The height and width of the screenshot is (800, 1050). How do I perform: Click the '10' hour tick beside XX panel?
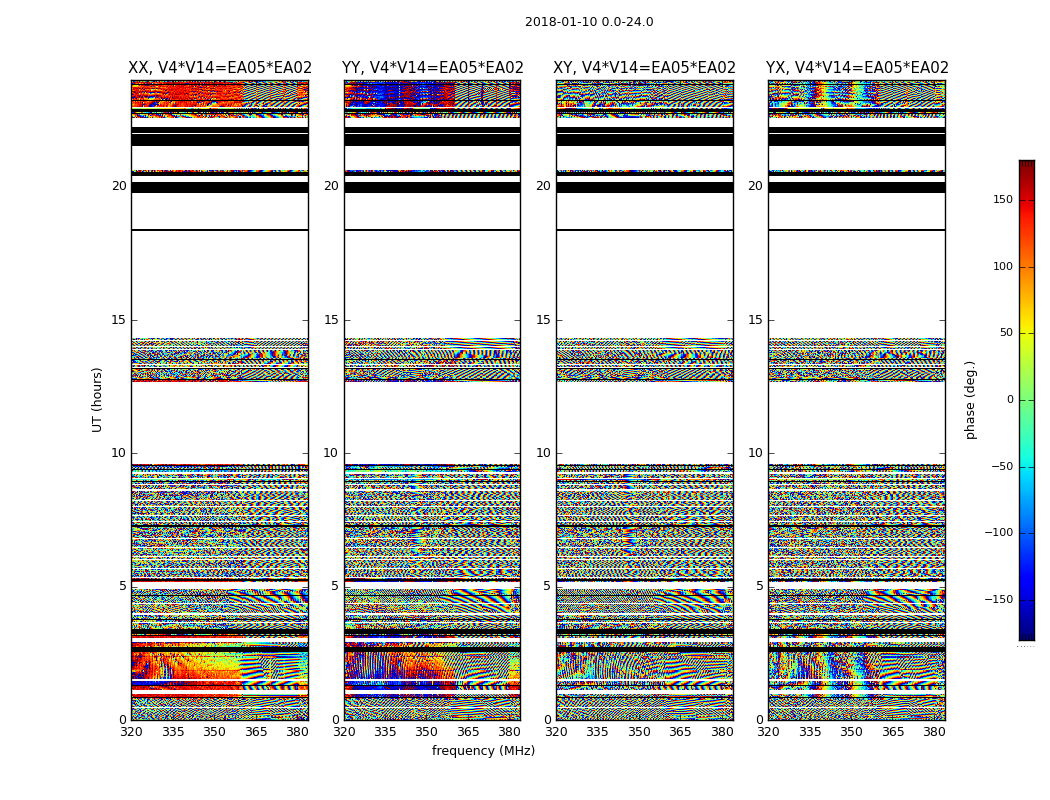pyautogui.click(x=119, y=453)
